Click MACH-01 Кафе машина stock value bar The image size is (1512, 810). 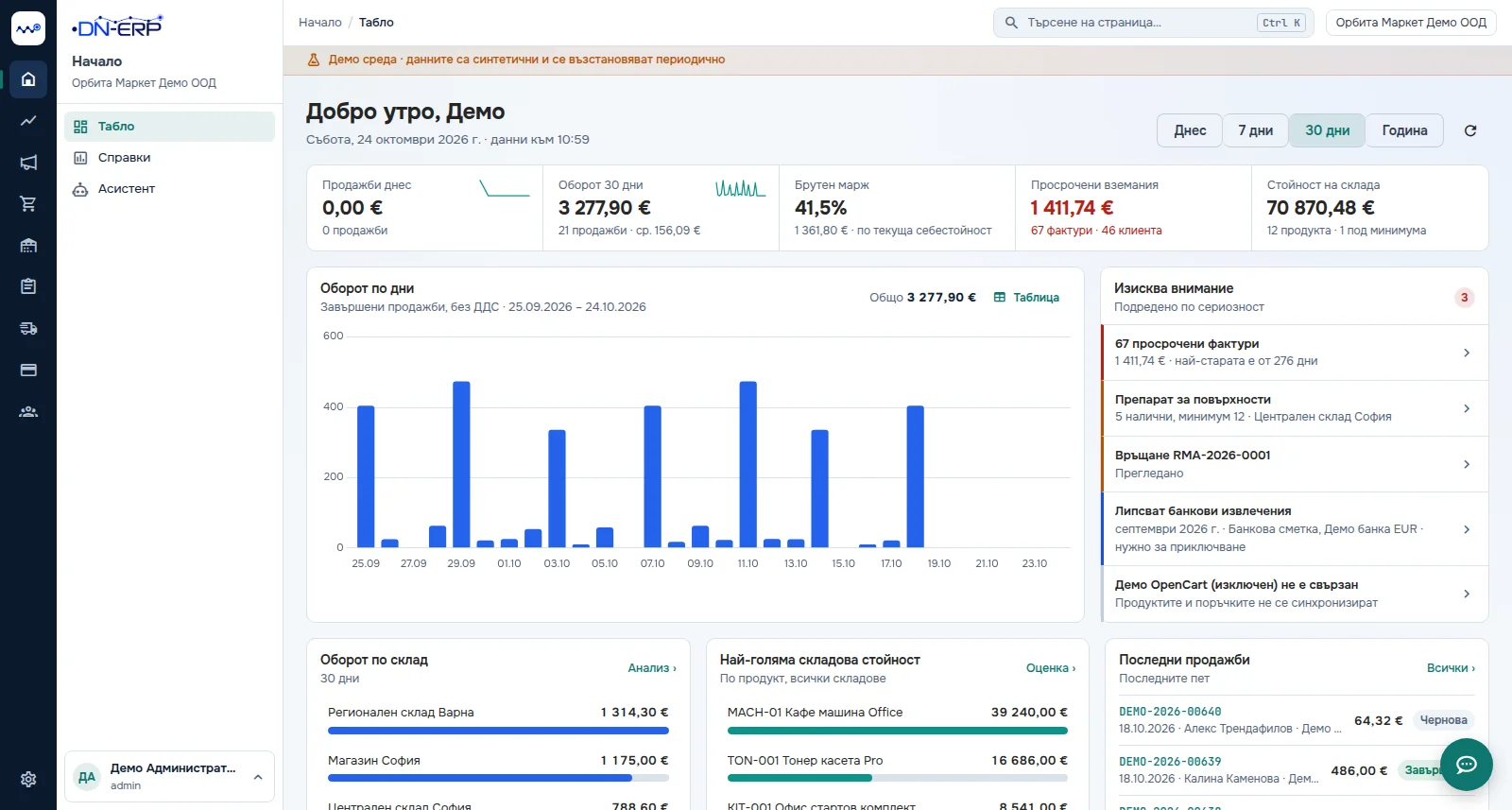point(897,731)
